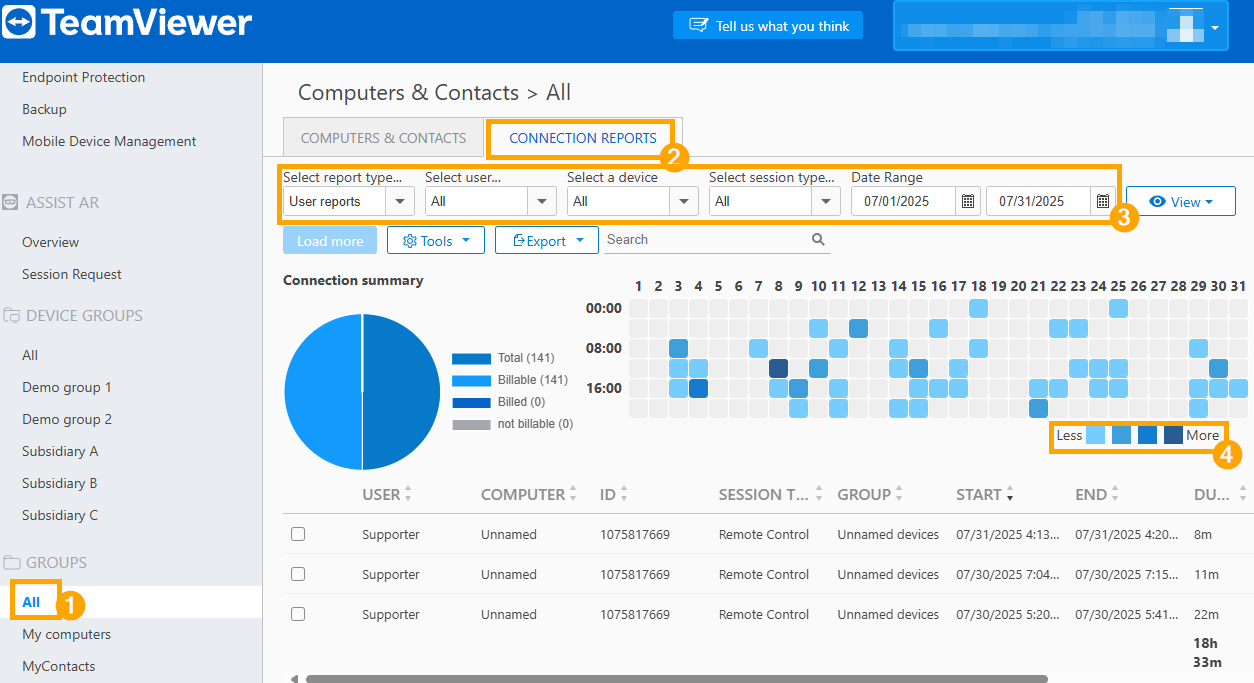
Task: Check the 07/30/2025 5:20 session row checkbox
Action: coord(298,614)
